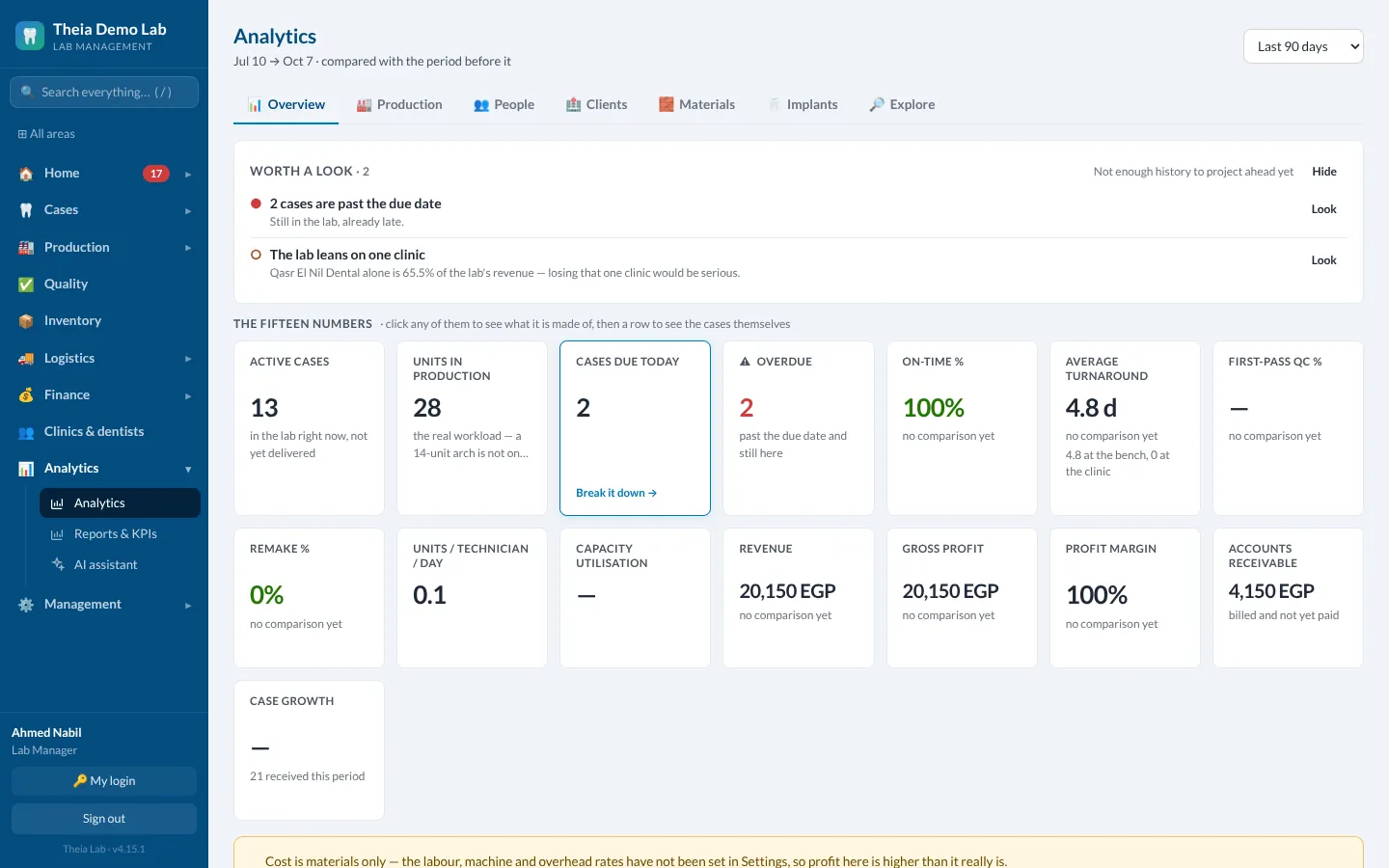Click the Logistics truck icon
Image resolution: width=1389 pixels, height=868 pixels.
click(x=26, y=359)
